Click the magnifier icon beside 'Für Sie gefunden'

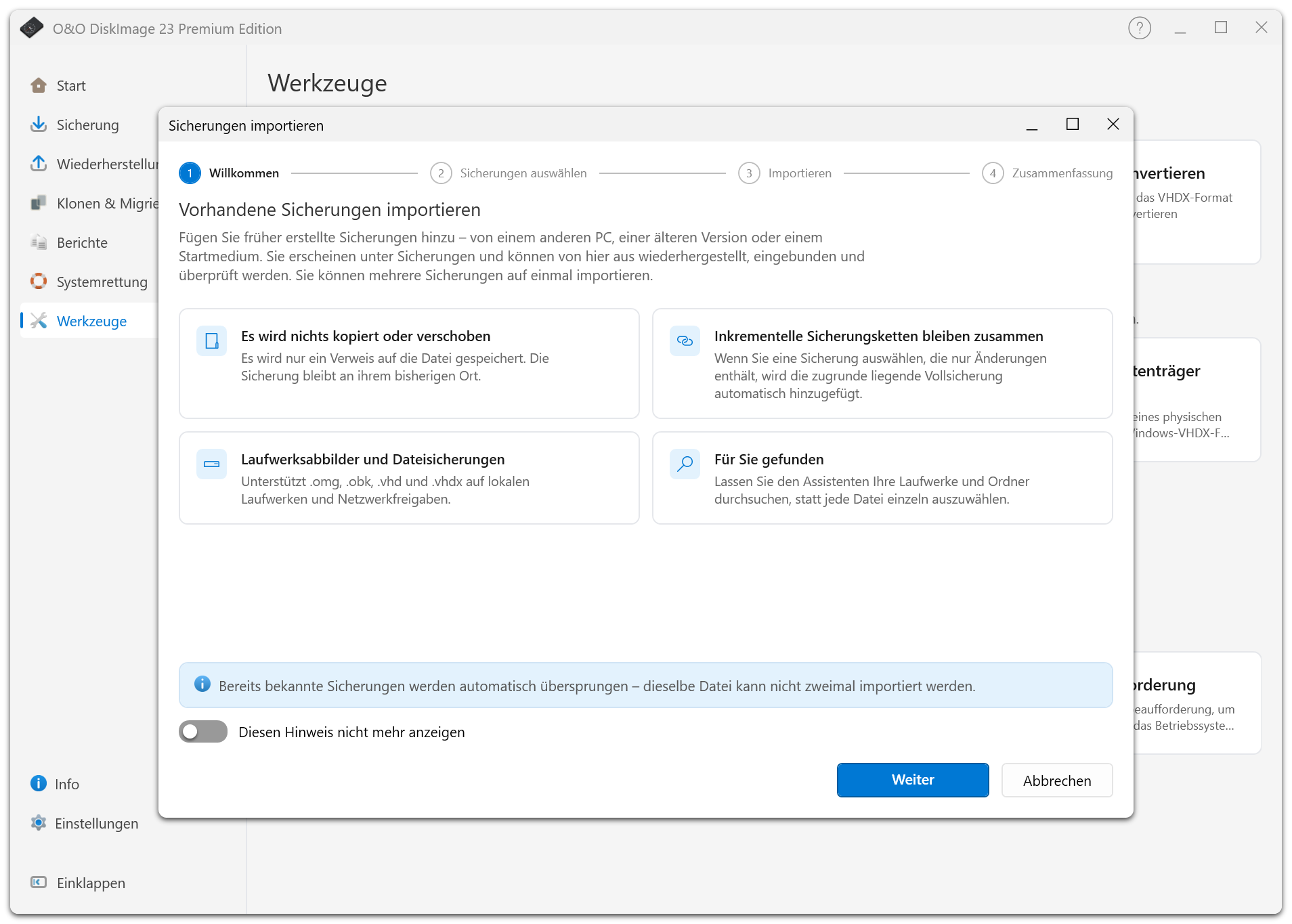pos(685,464)
